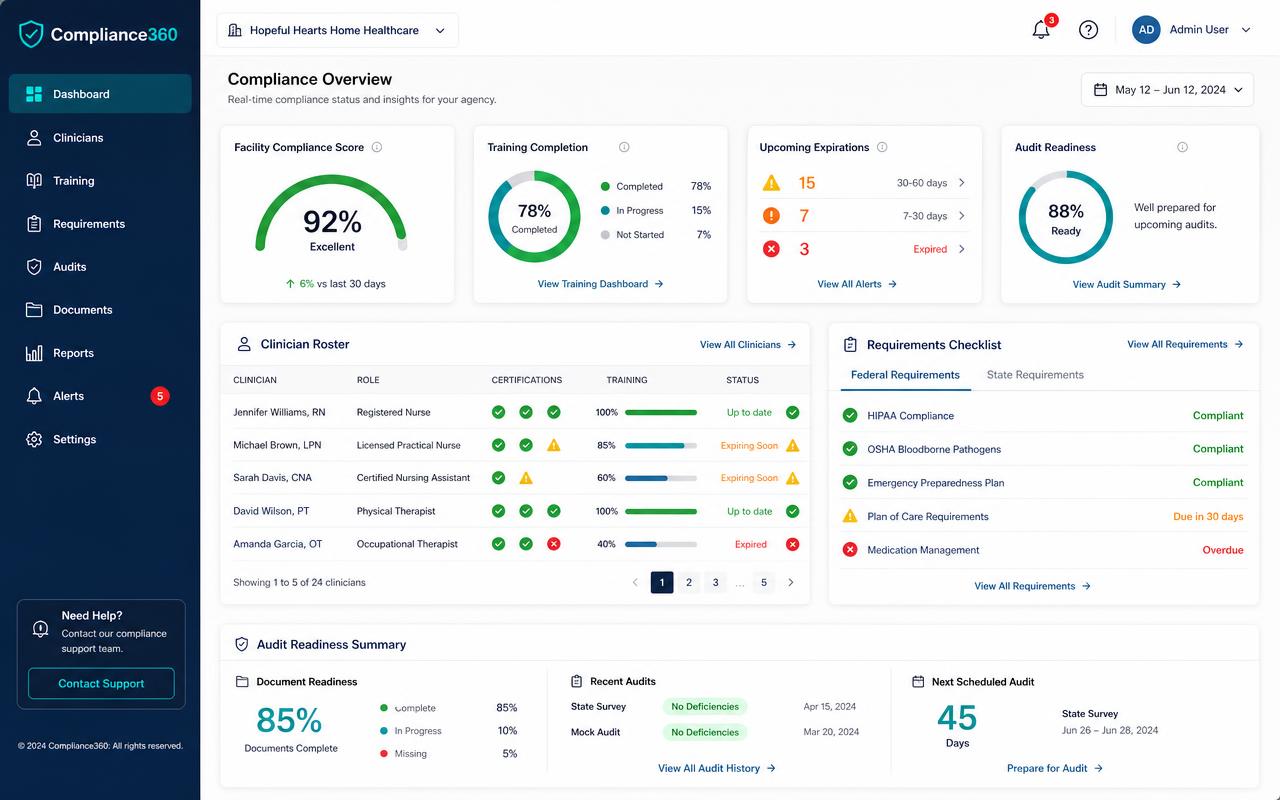Image resolution: width=1280 pixels, height=800 pixels.
Task: Click the Audit Readiness Summary shield icon
Action: (241, 645)
